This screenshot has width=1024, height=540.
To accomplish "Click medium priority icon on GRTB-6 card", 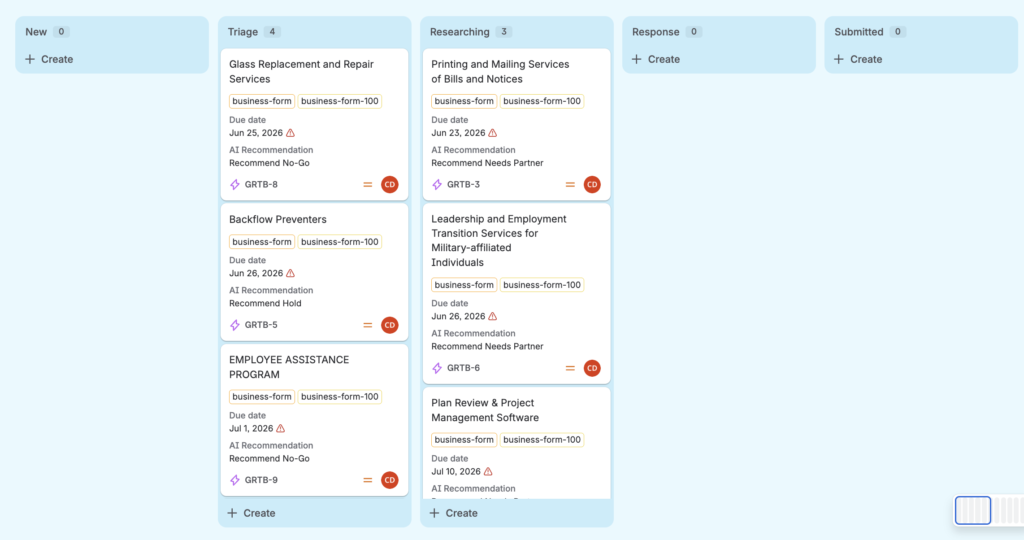I will point(570,368).
